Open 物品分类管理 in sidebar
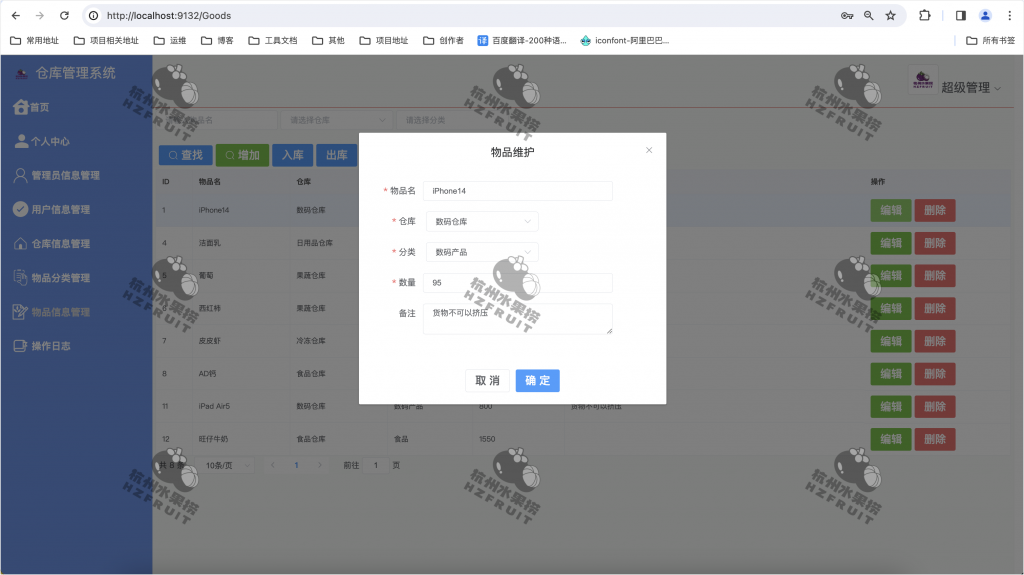This screenshot has height=575, width=1024. [x=52, y=278]
